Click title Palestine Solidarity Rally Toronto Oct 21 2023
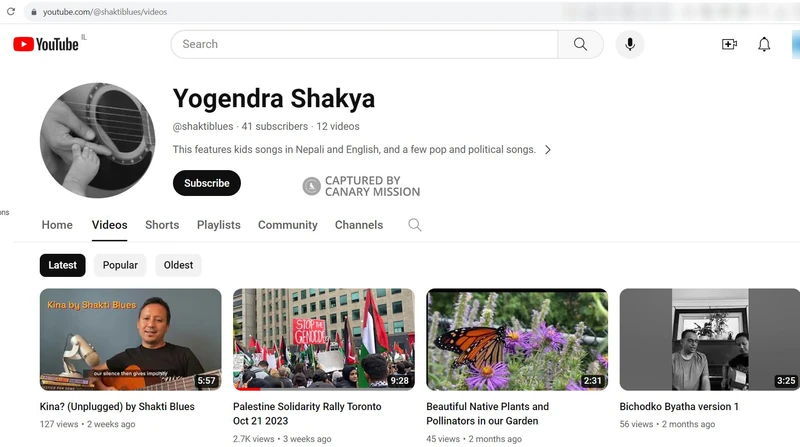This screenshot has width=800, height=447. click(x=307, y=414)
